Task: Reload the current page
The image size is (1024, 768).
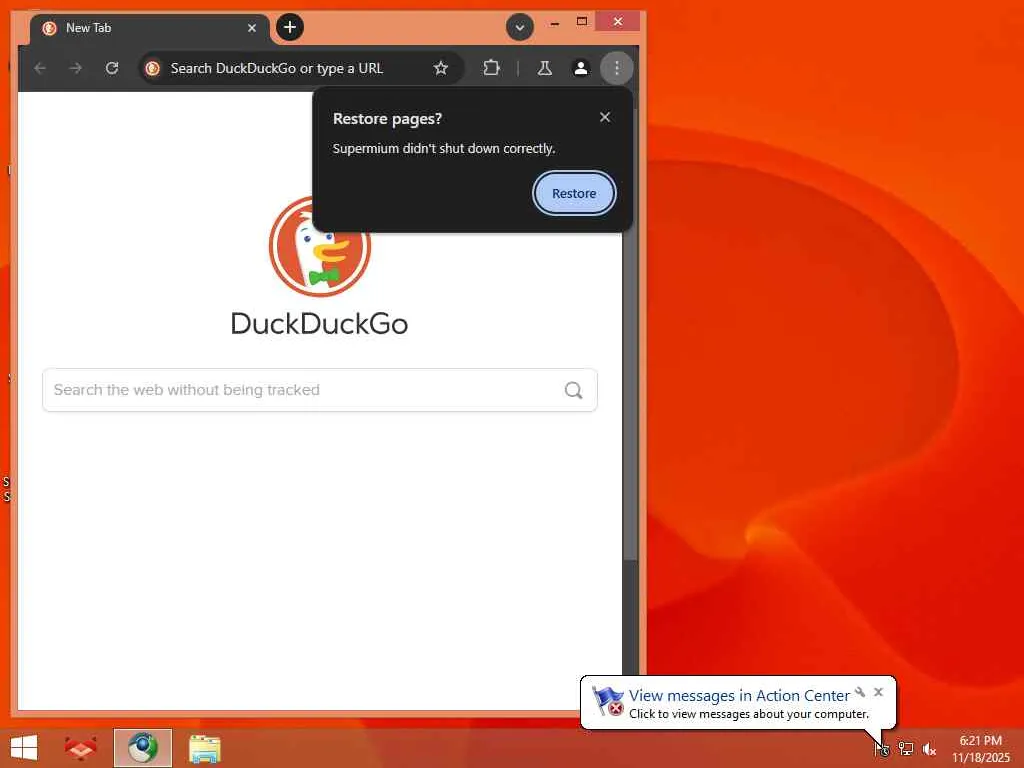Action: [x=112, y=68]
